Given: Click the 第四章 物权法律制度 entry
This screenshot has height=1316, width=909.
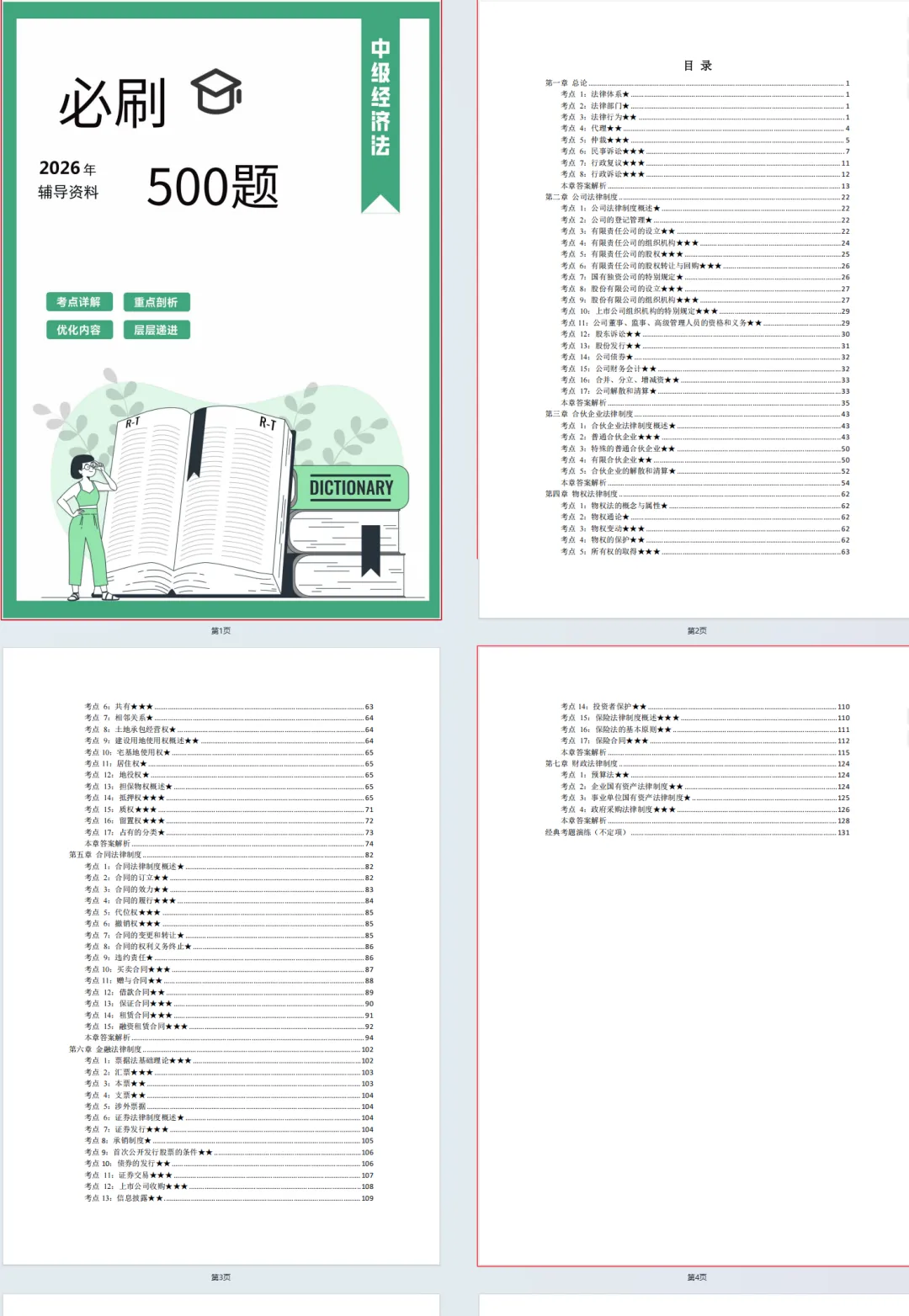Looking at the screenshot, I should point(697,494).
